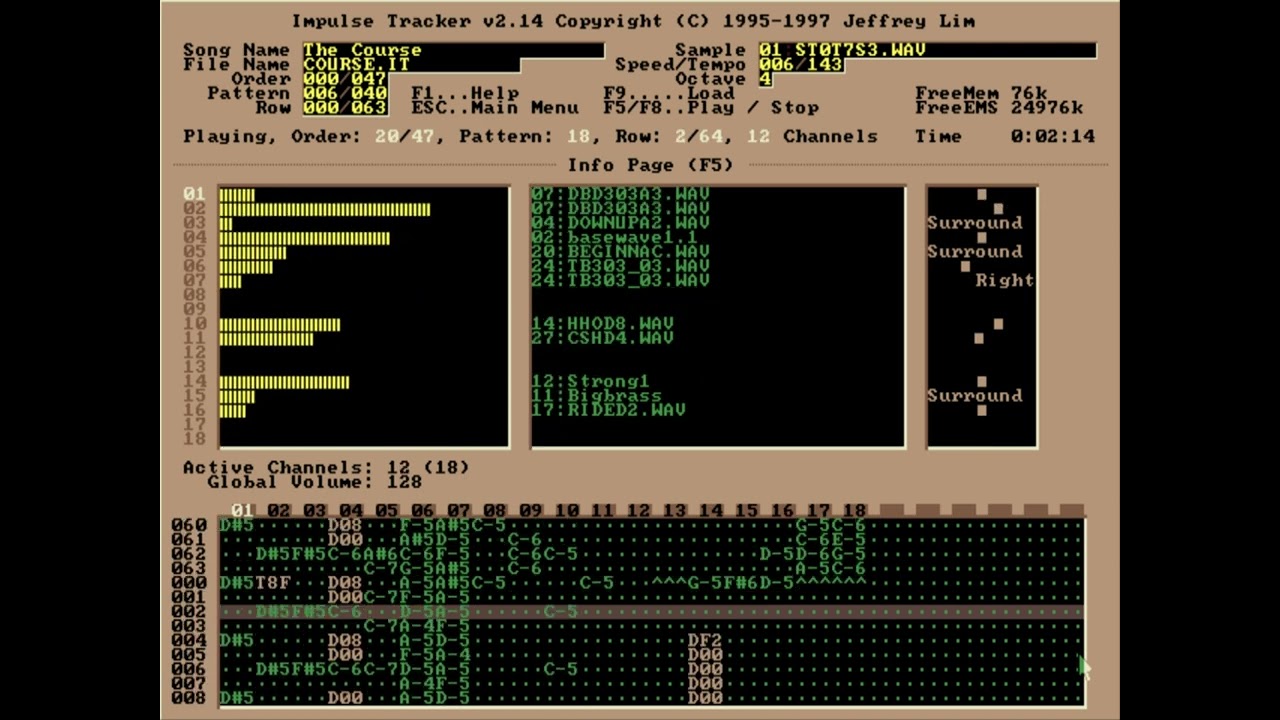
Task: Click sample name 04:DOWNUPA2.WAV
Action: tap(620, 223)
